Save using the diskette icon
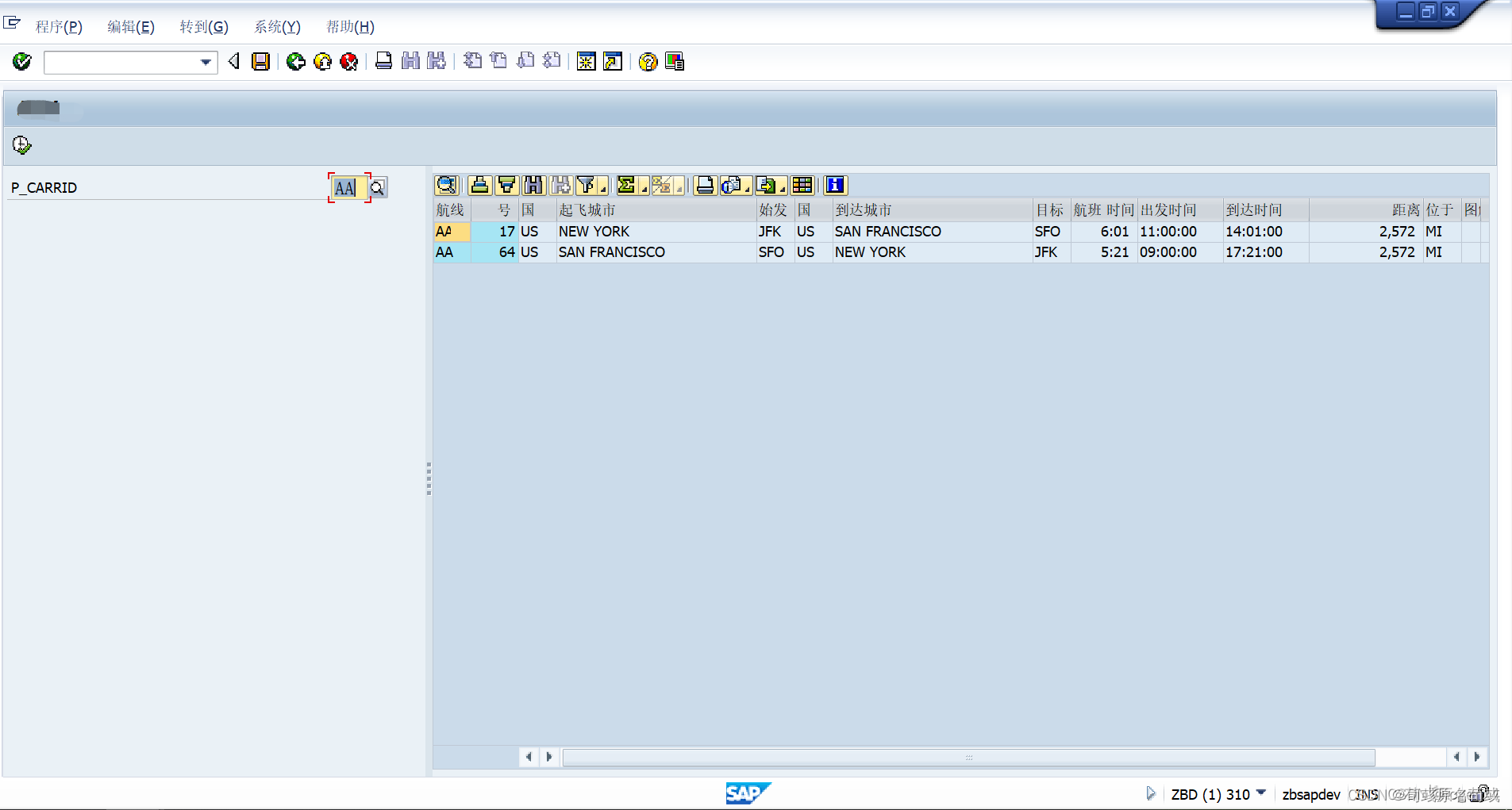 click(x=260, y=62)
